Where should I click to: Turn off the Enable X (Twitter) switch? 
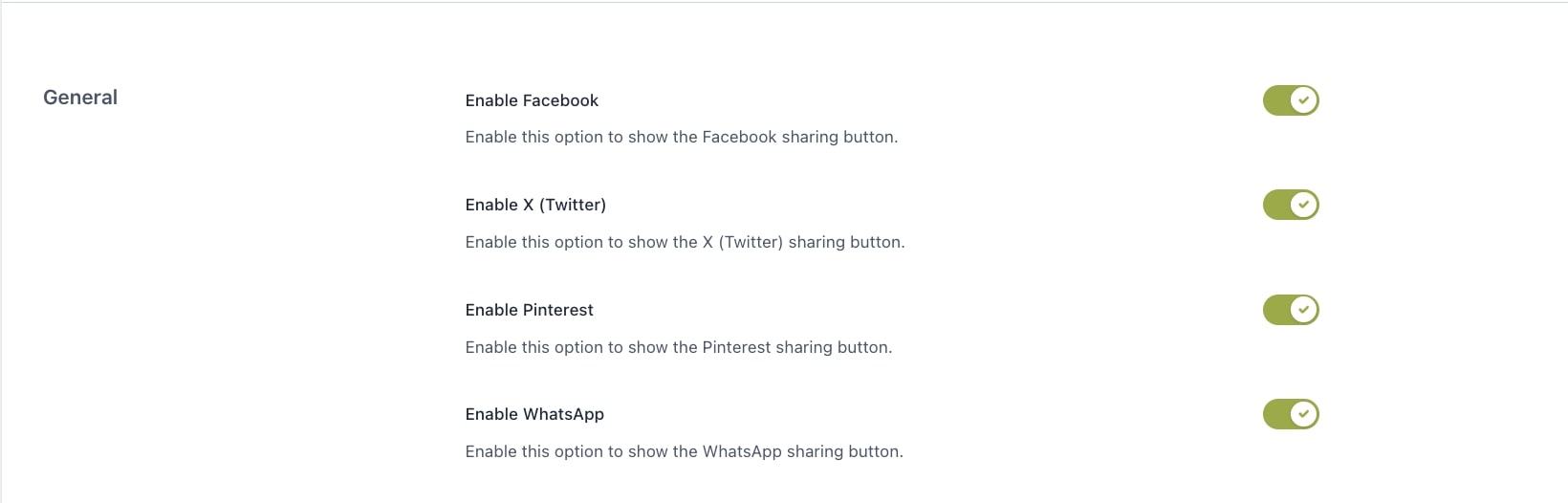tap(1291, 205)
